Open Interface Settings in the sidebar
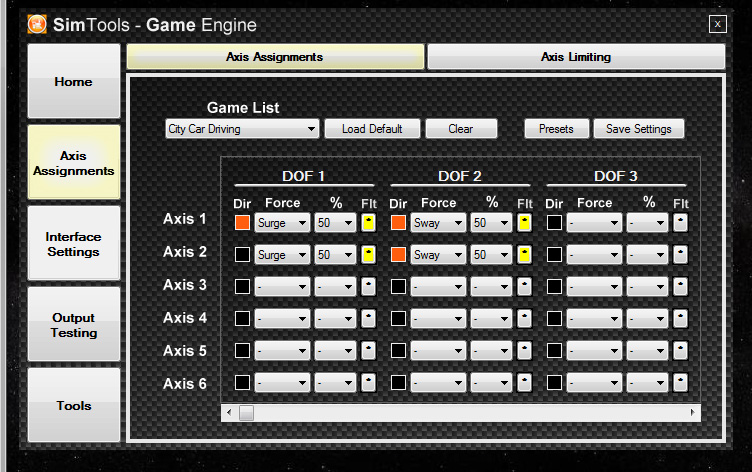752x472 pixels. point(74,244)
